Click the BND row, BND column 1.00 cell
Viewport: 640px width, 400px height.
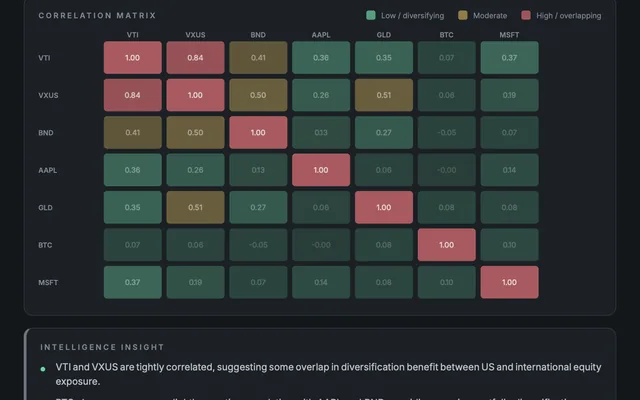[258, 133]
